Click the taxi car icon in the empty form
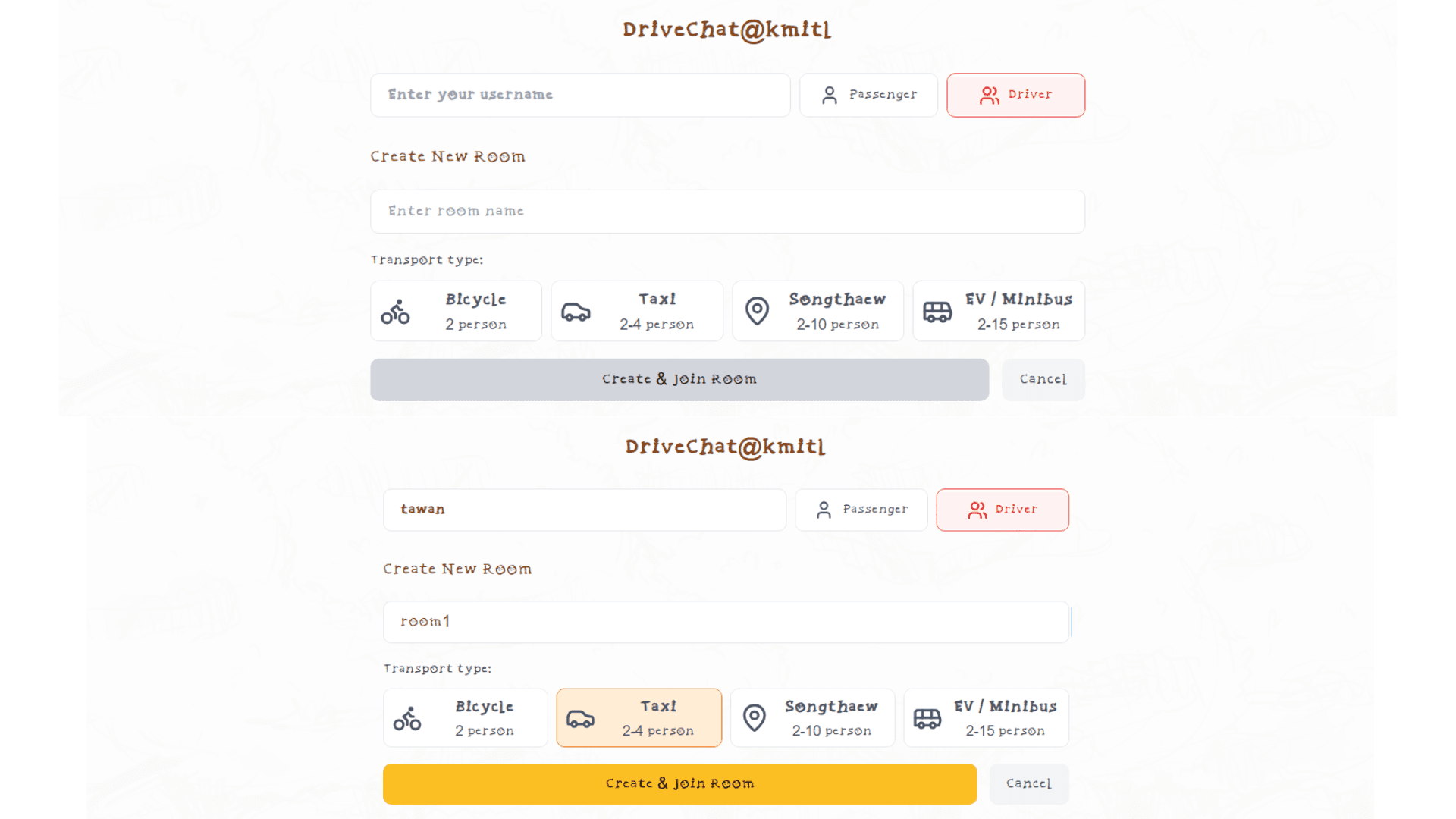The image size is (1456, 819). [576, 312]
